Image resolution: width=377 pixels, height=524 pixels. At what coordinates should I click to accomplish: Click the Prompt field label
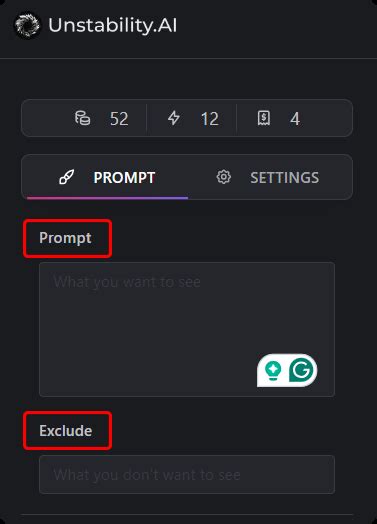pos(65,238)
